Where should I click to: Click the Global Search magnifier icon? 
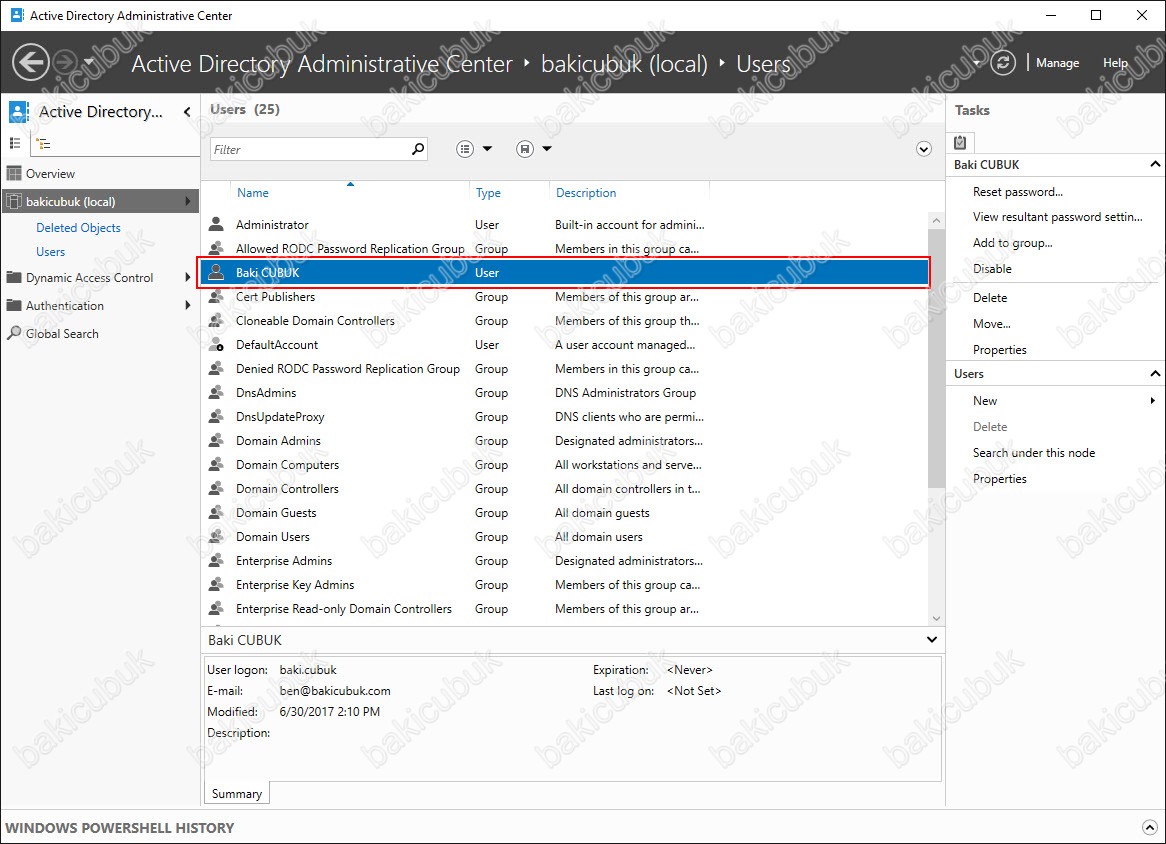coord(13,333)
